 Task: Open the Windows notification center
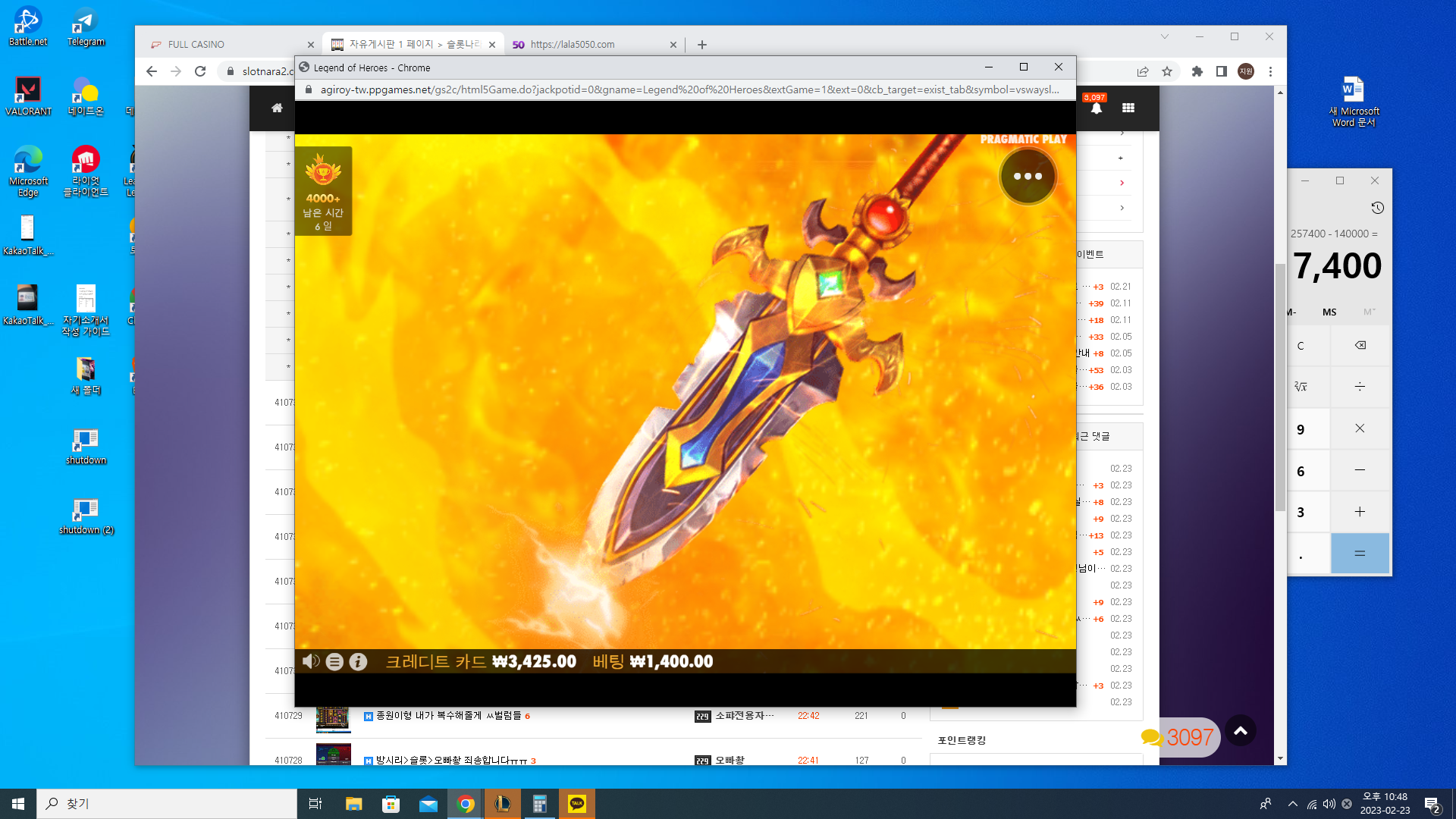[1432, 804]
